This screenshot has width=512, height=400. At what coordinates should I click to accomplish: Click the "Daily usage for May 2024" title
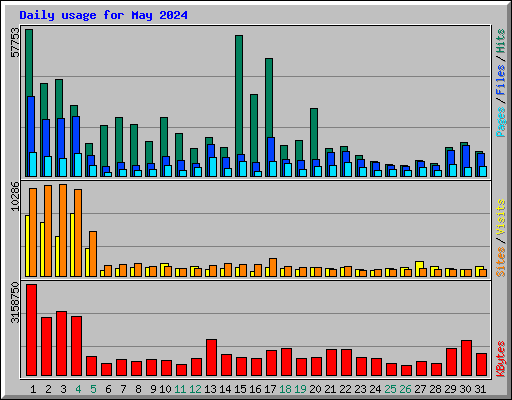pyautogui.click(x=103, y=15)
